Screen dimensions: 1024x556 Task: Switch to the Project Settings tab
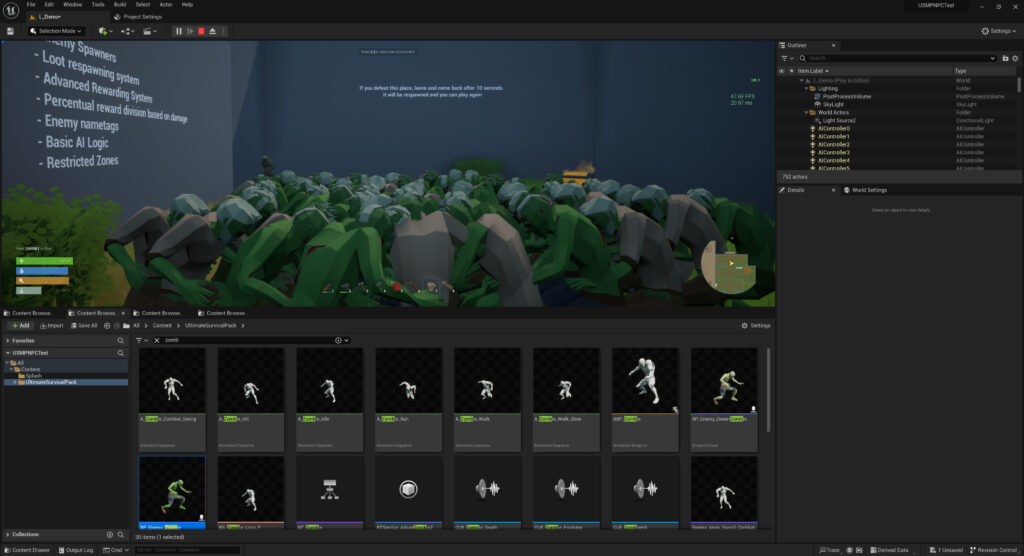[138, 17]
